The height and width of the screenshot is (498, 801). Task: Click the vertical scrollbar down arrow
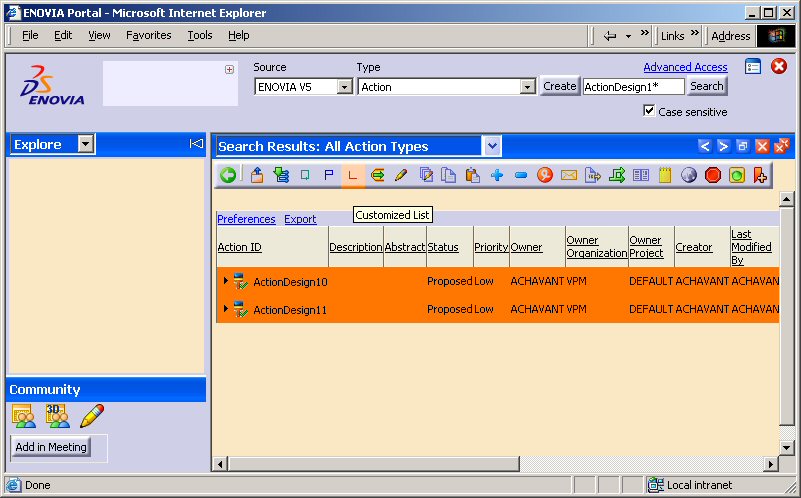[787, 448]
